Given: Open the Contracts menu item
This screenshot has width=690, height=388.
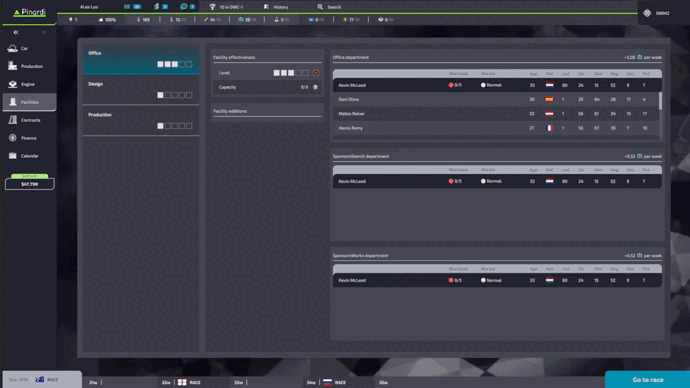Looking at the screenshot, I should coord(29,120).
